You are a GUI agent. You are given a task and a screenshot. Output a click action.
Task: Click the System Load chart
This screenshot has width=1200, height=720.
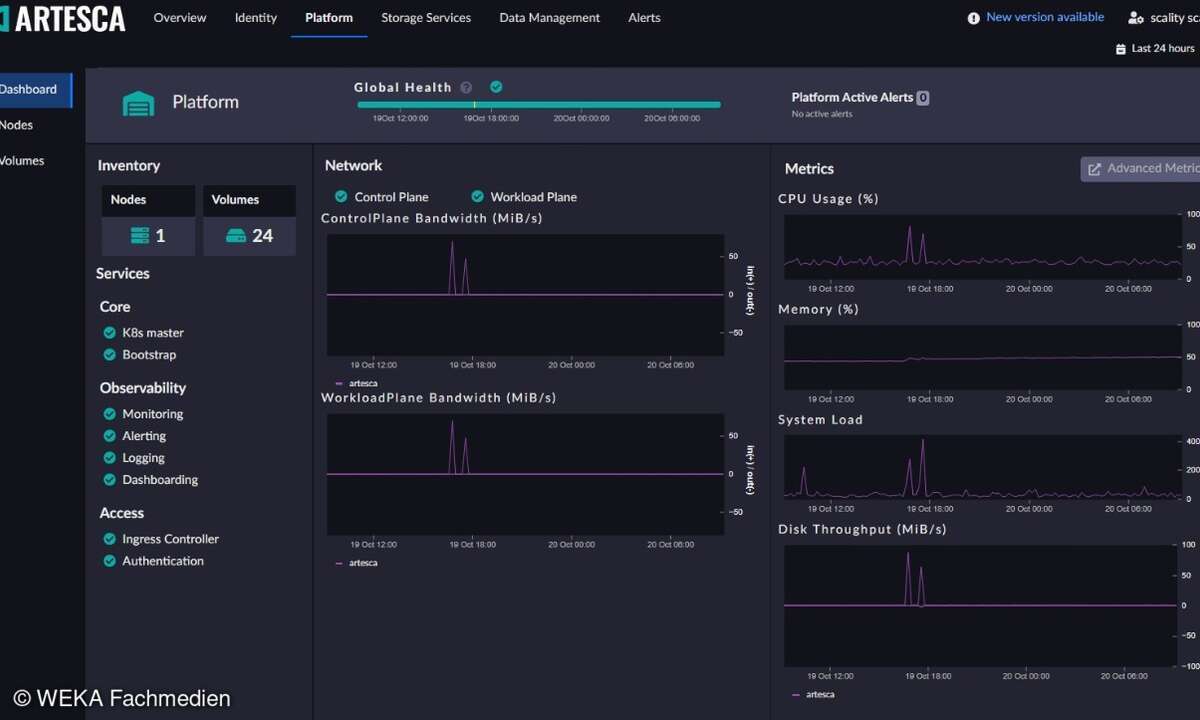(982, 467)
